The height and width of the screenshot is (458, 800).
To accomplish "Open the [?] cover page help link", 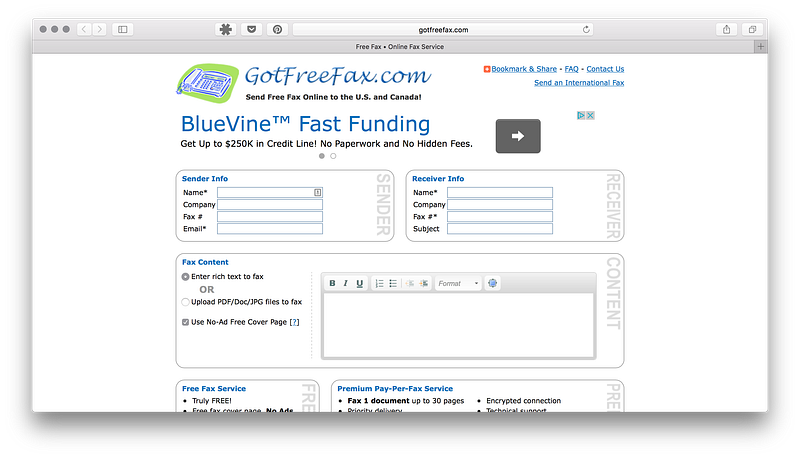I will [294, 322].
